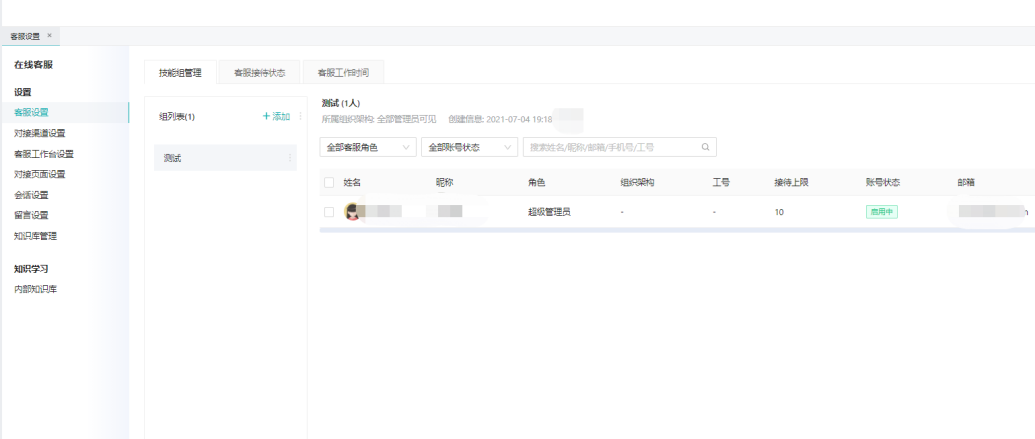This screenshot has height=439, width=1035.
Task: Open the 全部客服角色 dropdown
Action: tap(368, 147)
